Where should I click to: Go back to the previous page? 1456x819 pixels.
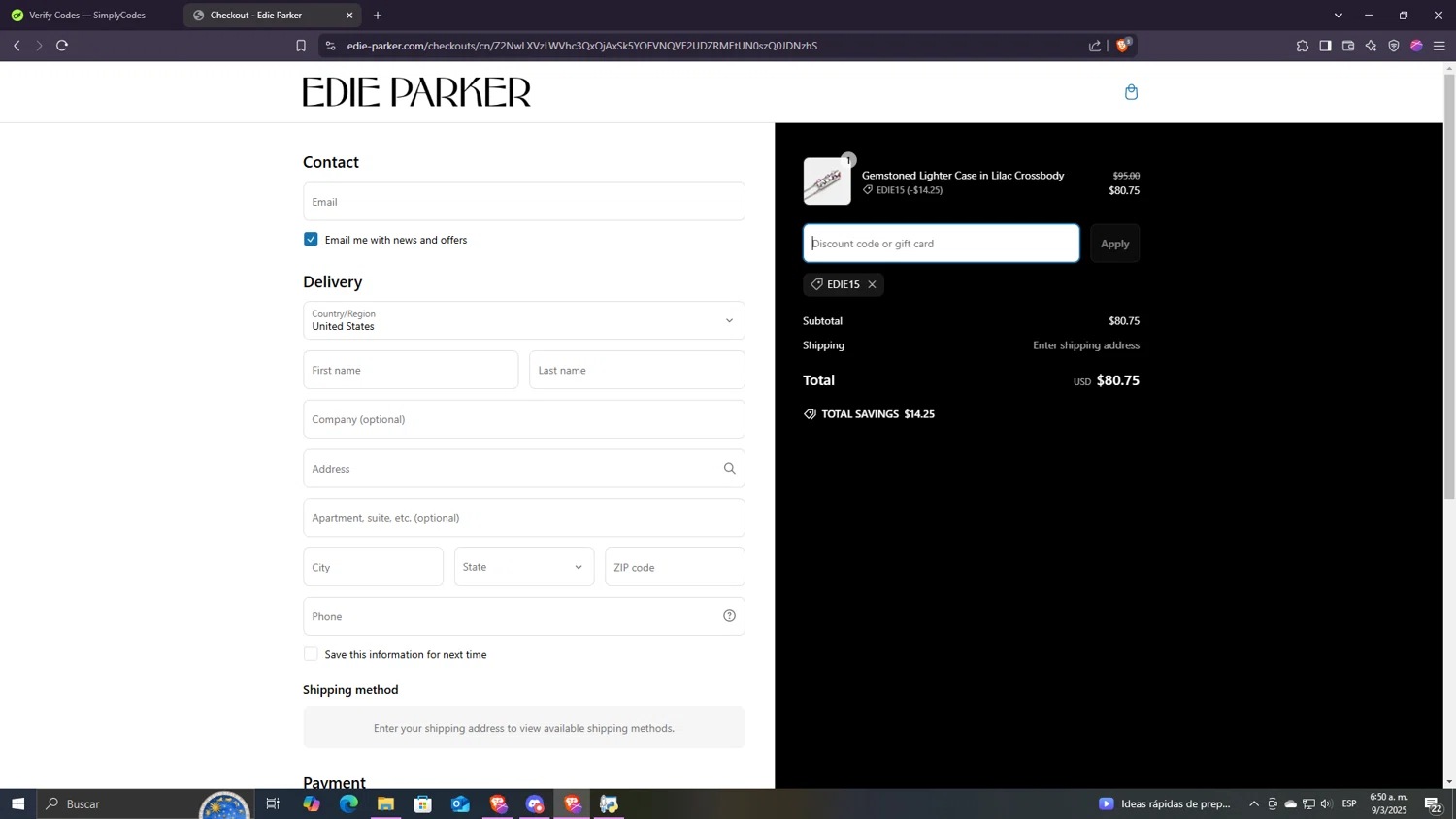coord(17,46)
